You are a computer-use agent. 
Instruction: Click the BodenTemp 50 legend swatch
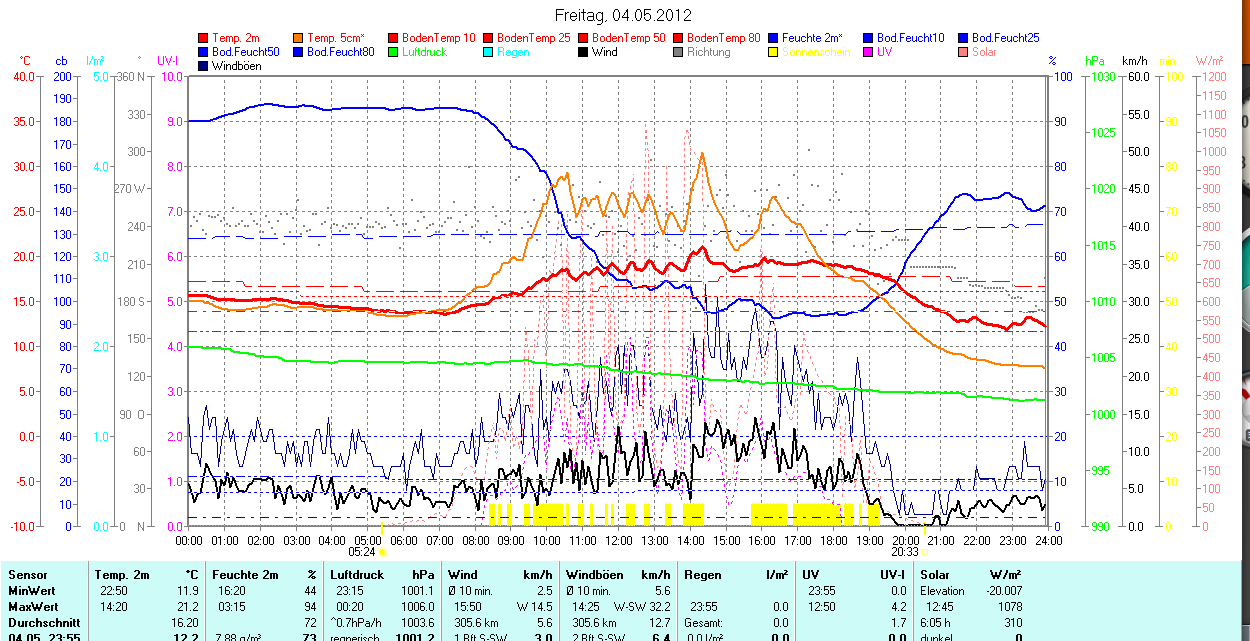(583, 38)
